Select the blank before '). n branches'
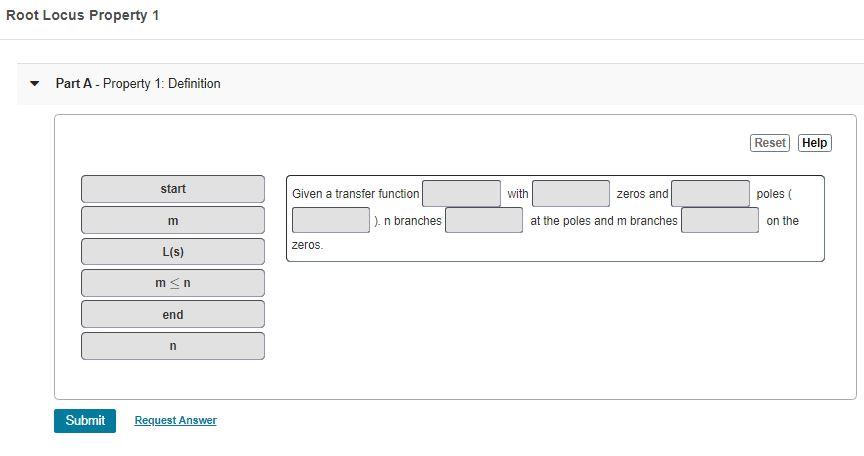Viewport: 864px width, 456px height. [331, 220]
